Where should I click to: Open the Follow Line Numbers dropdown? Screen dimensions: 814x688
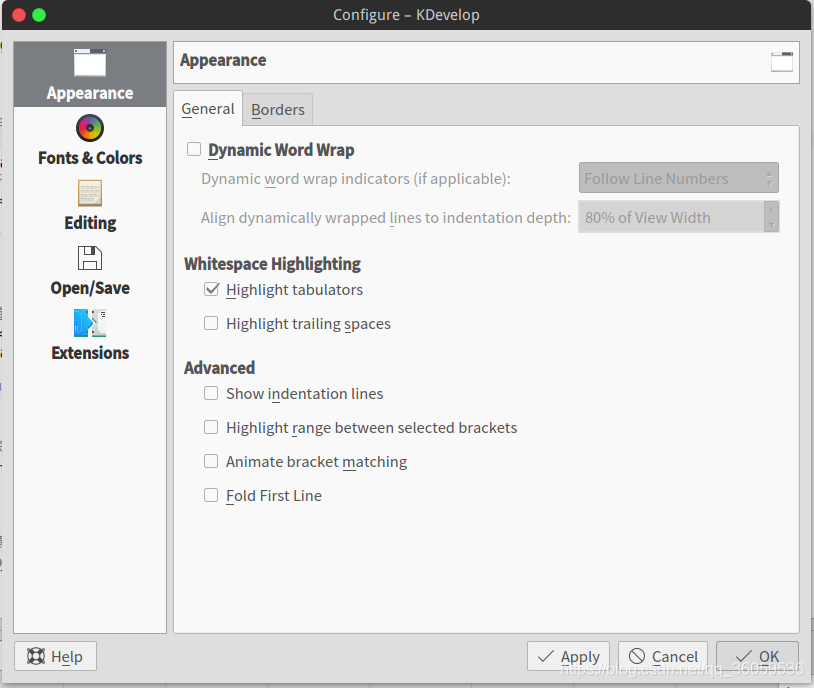[x=679, y=178]
